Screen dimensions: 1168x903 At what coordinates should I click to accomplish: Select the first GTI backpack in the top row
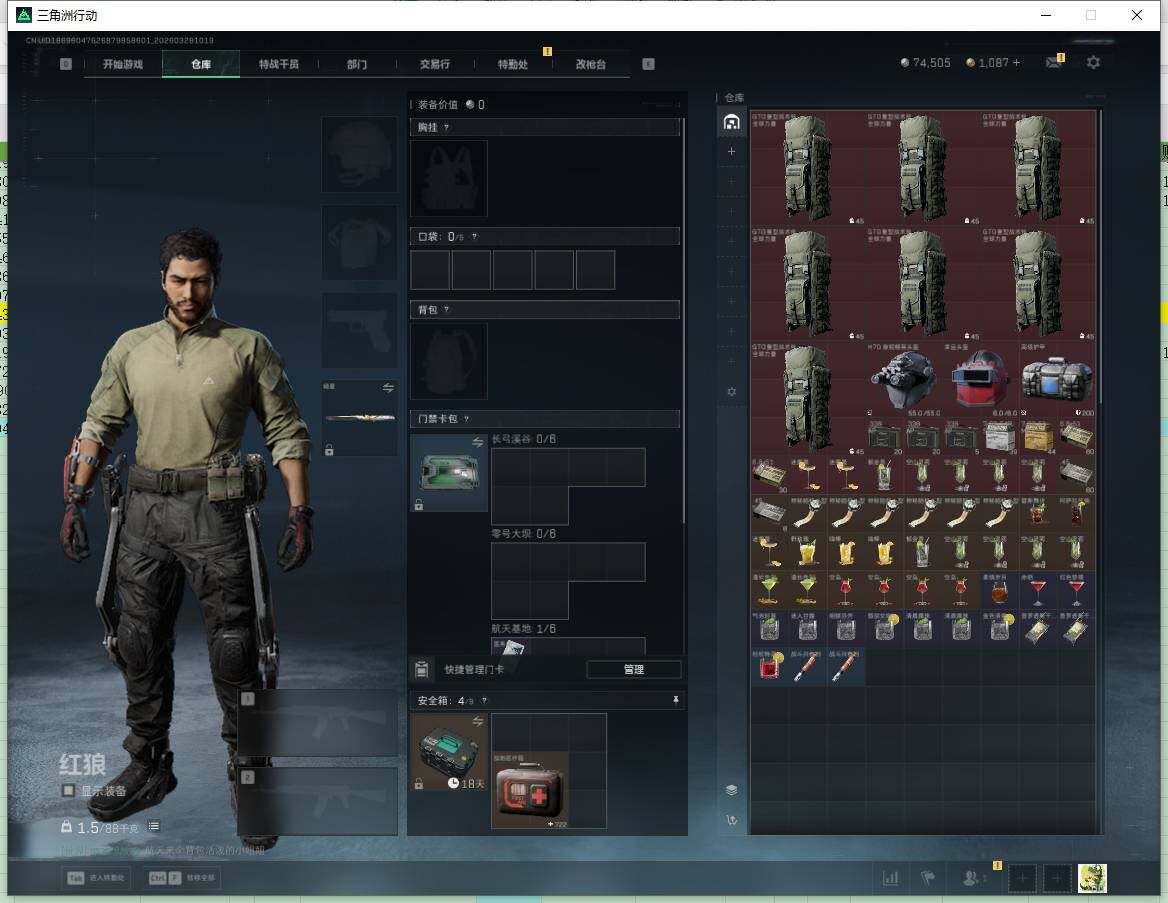[807, 168]
